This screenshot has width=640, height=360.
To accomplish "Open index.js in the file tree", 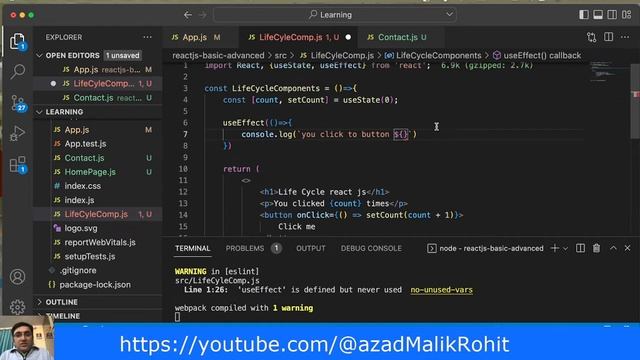I will tap(98, 200).
